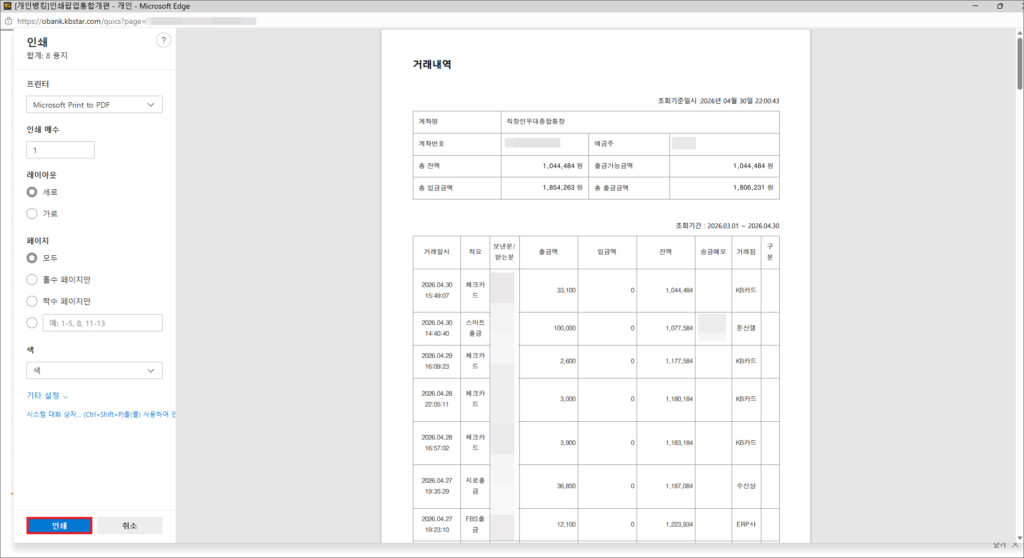This screenshot has width=1024, height=558.
Task: Click the page favicon in title bar
Action: click(8, 6)
